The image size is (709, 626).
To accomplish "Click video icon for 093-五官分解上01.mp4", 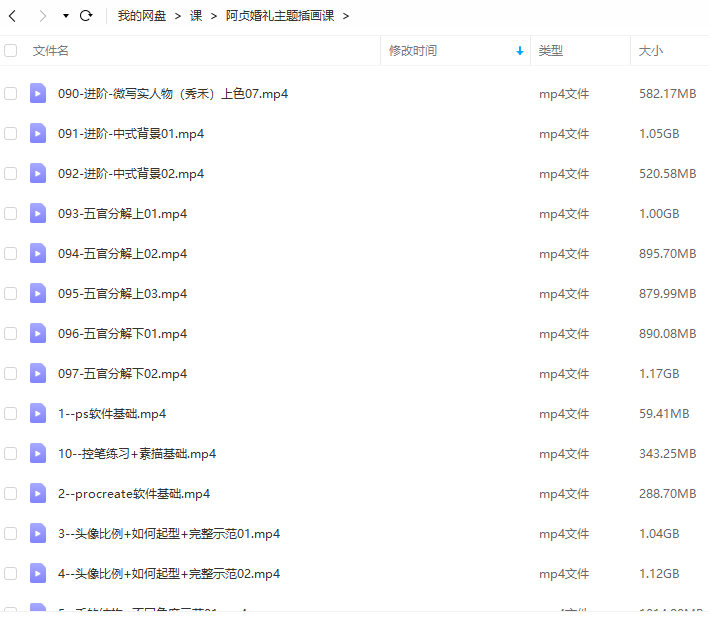I will [x=38, y=213].
